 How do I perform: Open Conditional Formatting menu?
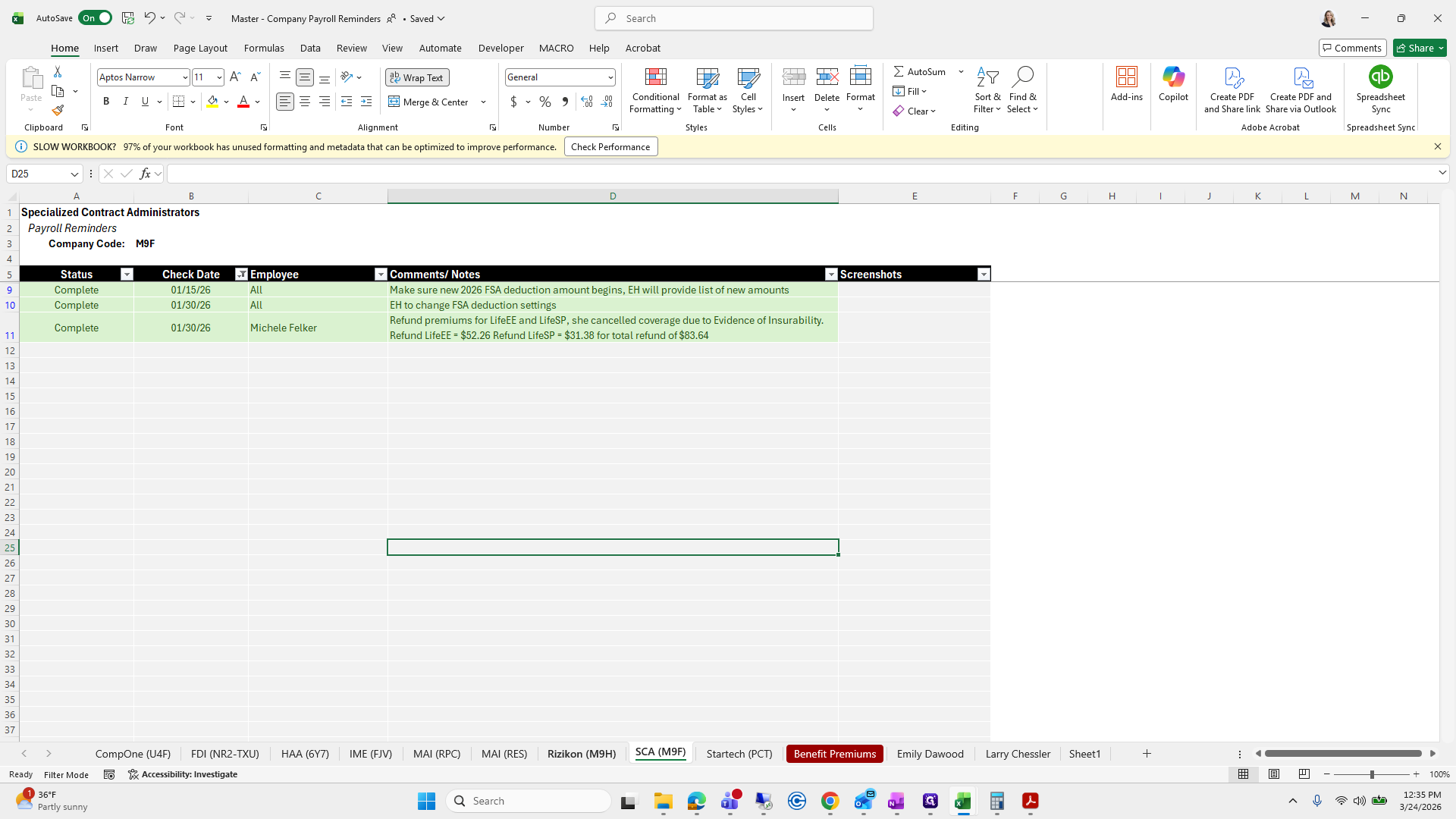(655, 91)
